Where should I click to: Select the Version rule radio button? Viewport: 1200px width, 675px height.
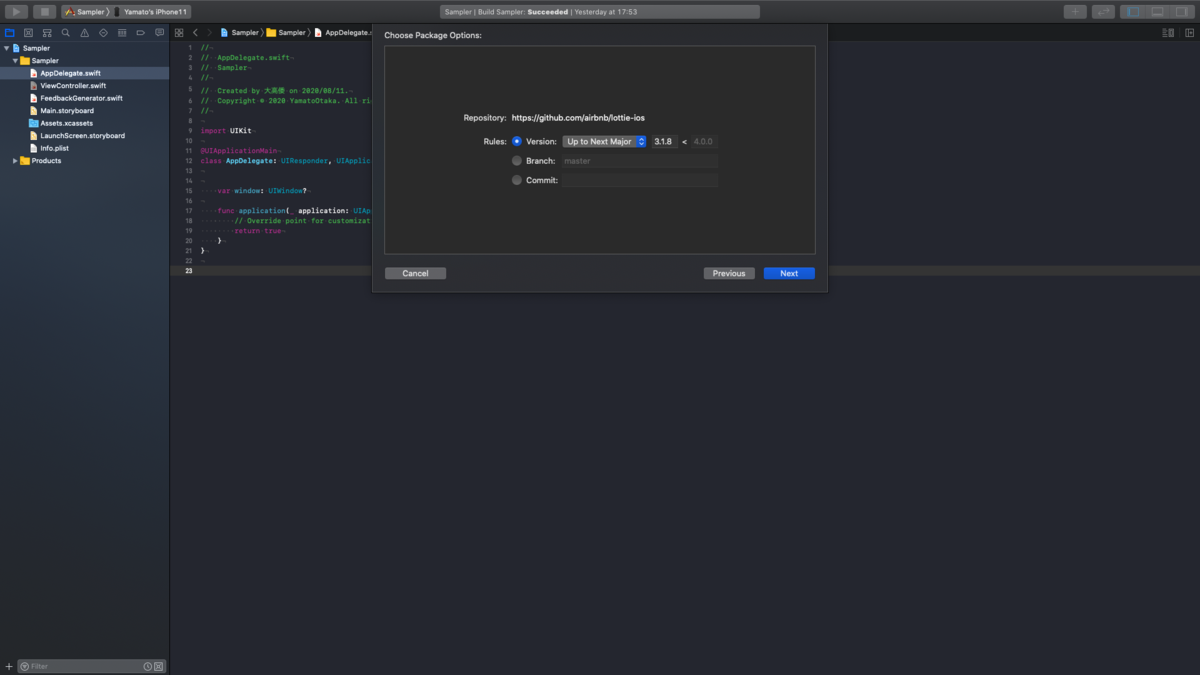[517, 142]
